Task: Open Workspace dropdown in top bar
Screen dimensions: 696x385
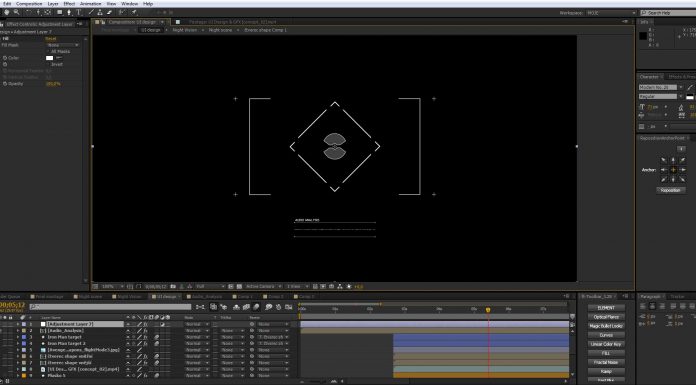Action: [x=611, y=13]
